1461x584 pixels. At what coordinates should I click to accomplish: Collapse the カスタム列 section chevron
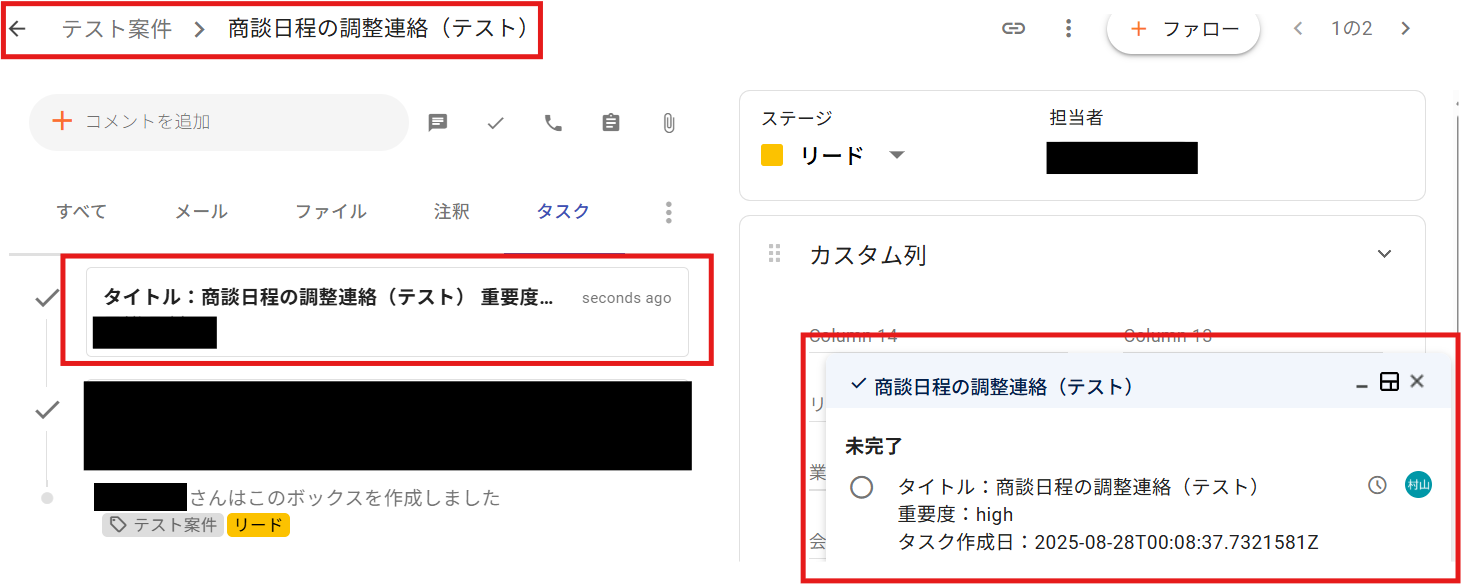click(x=1385, y=254)
